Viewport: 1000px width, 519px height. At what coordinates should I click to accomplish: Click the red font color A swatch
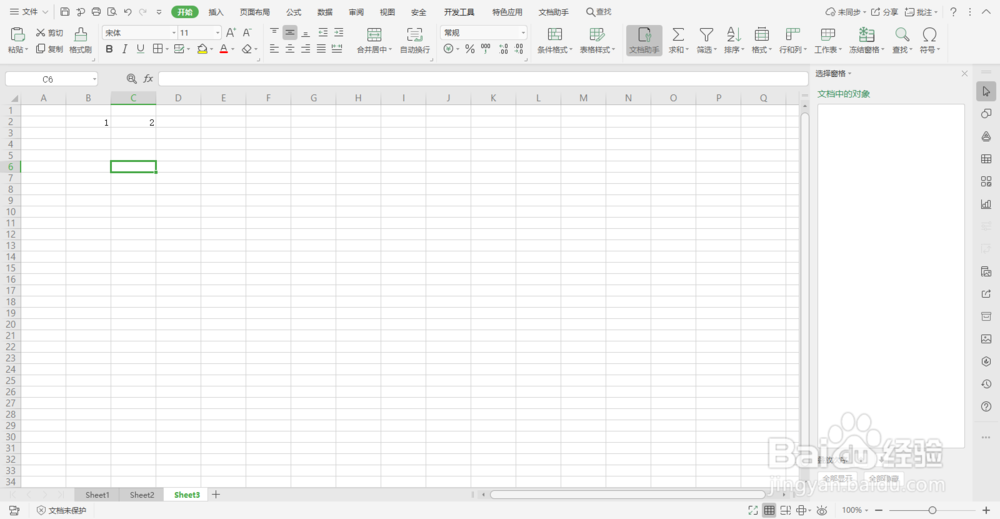point(223,49)
